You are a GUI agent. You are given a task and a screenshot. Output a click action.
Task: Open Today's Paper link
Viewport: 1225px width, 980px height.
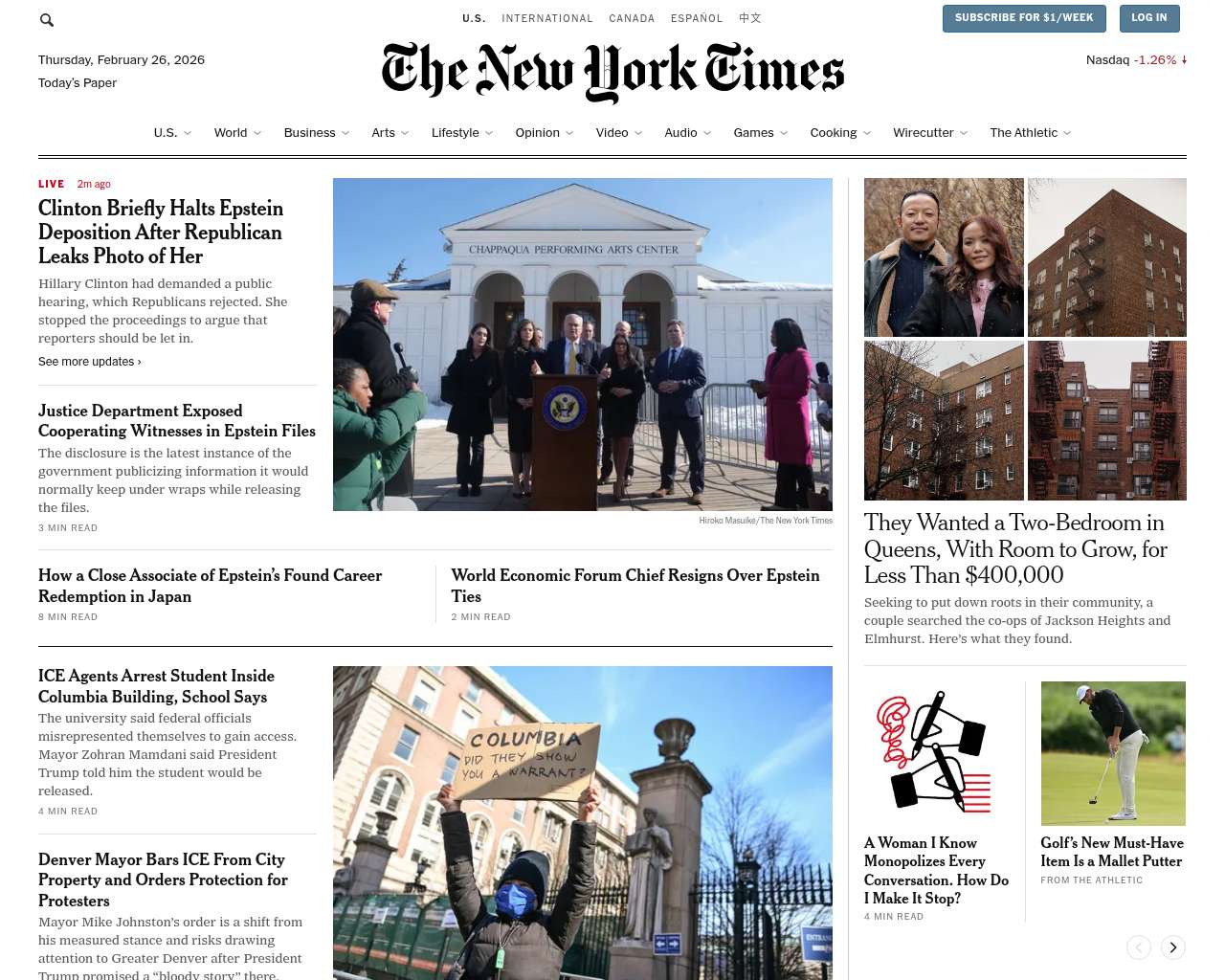[x=78, y=83]
